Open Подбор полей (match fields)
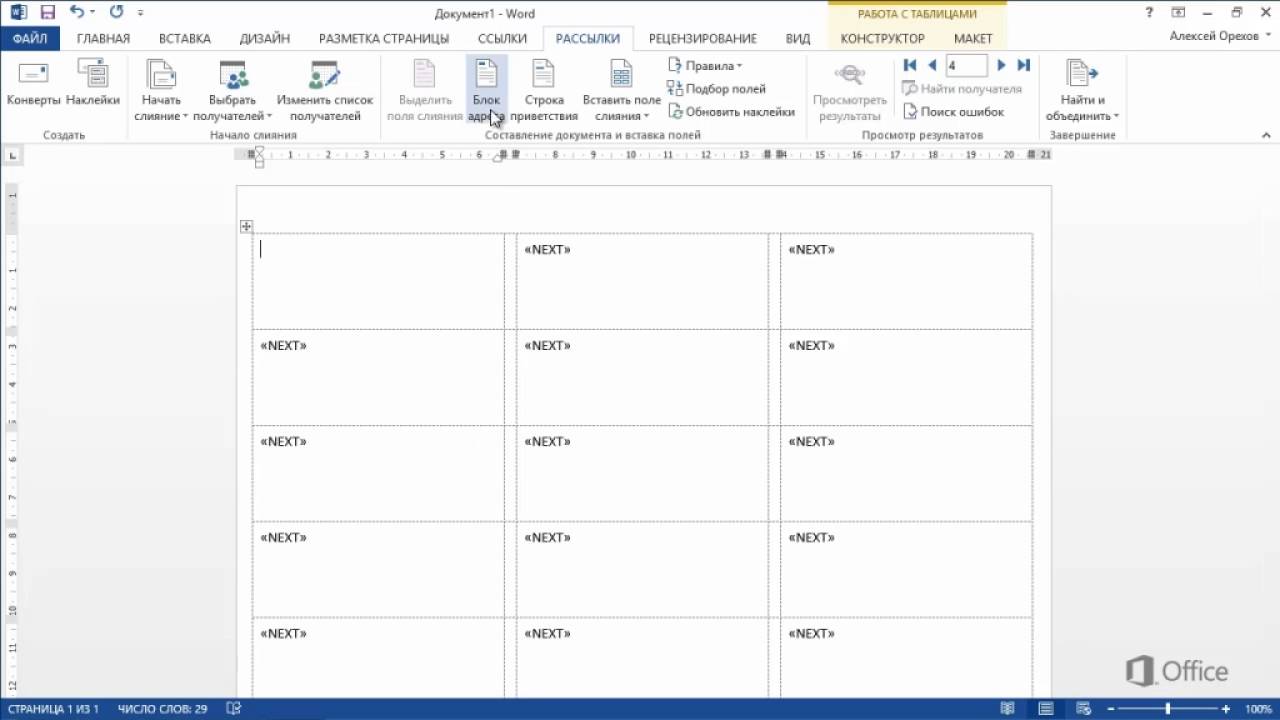The width and height of the screenshot is (1280, 720). [x=717, y=89]
